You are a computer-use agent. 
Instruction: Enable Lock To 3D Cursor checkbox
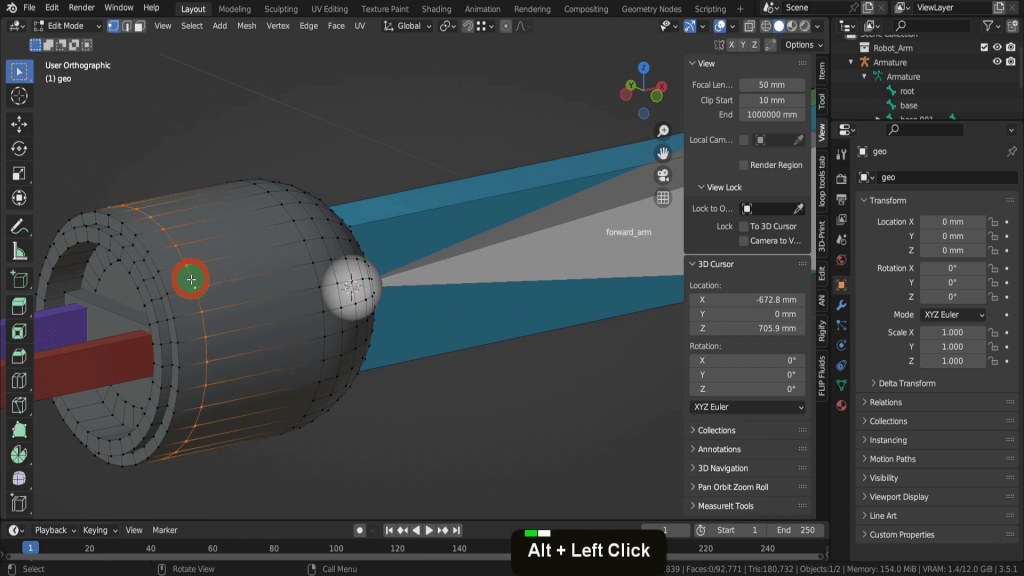point(743,227)
